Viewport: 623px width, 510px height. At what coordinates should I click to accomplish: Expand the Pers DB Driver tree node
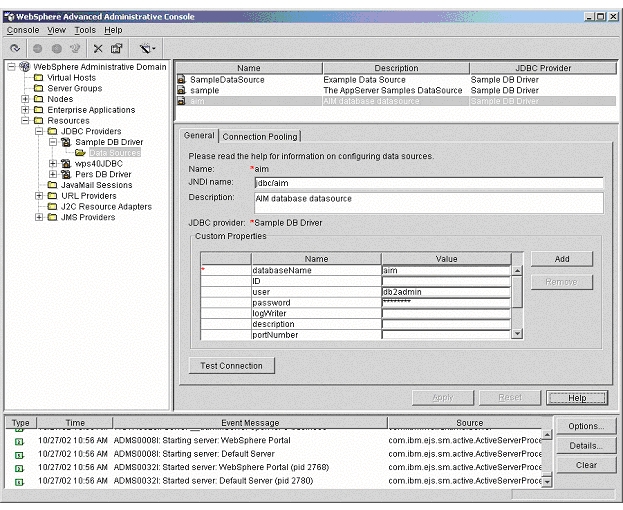(x=53, y=174)
